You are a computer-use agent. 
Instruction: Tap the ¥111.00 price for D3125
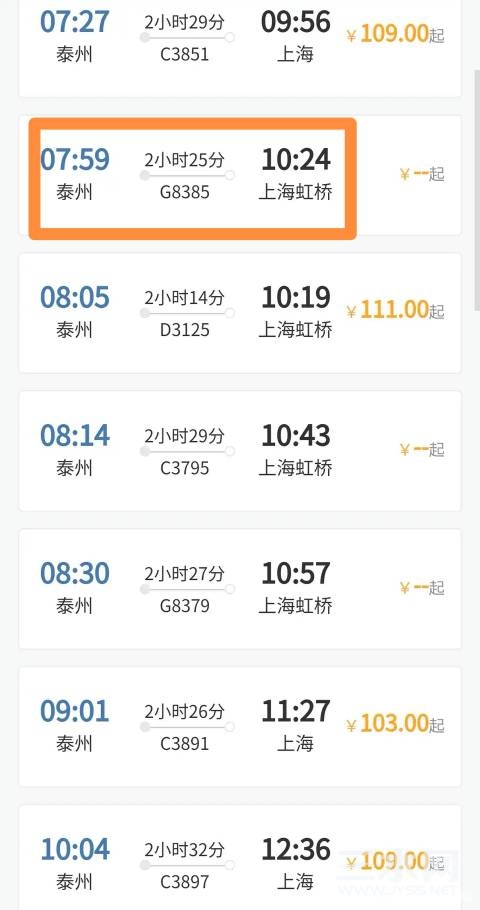[395, 310]
